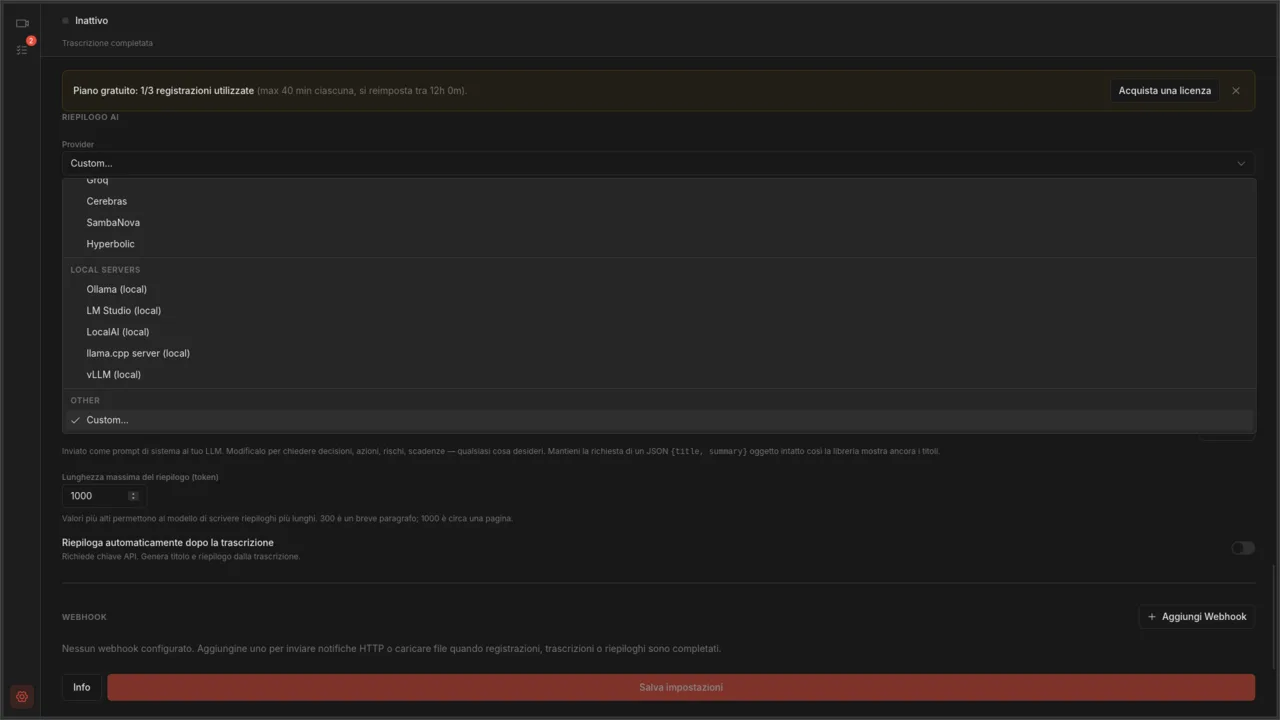Viewport: 1280px width, 720px height.
Task: Open the Info button
Action: point(82,687)
